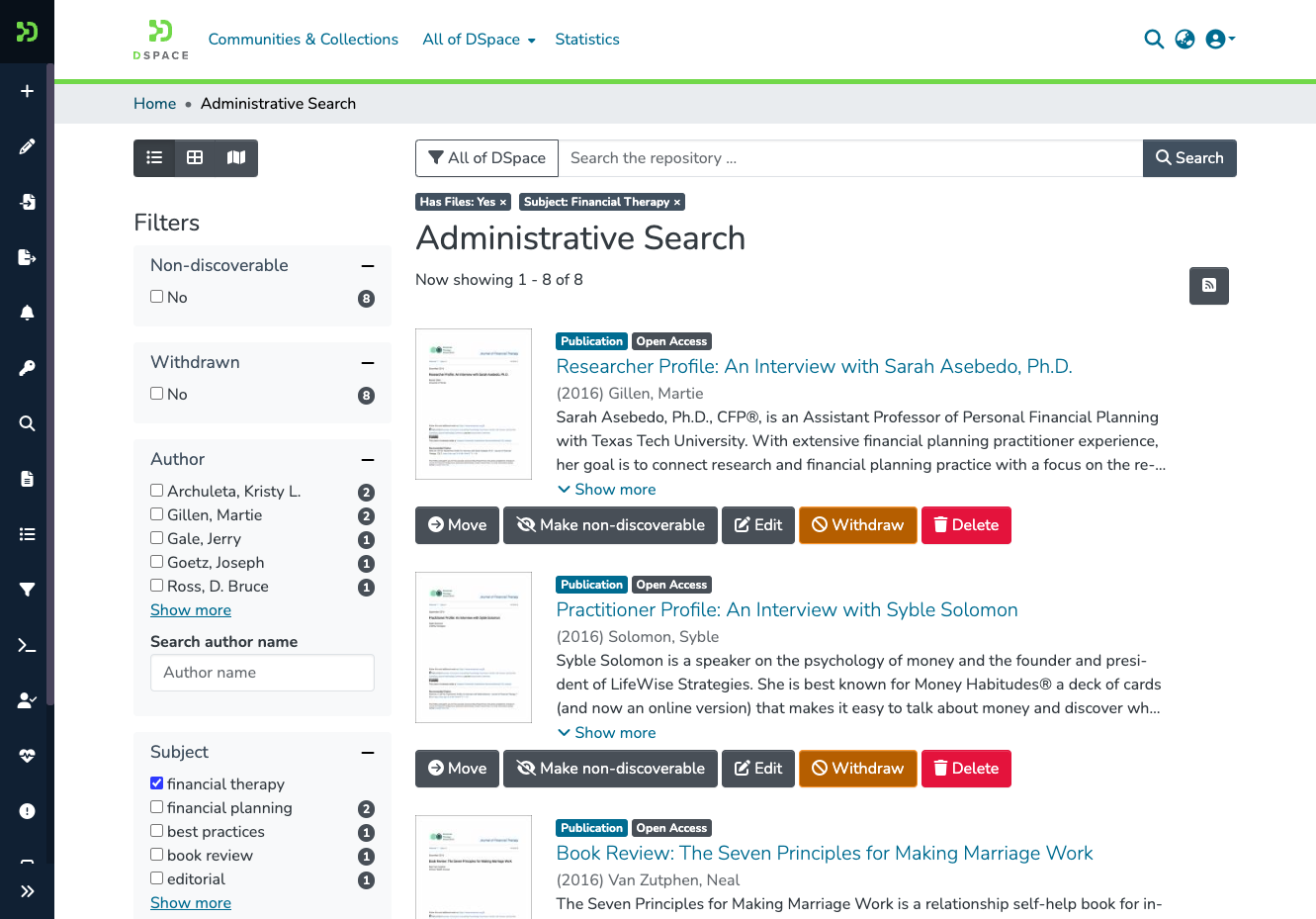This screenshot has width=1316, height=919.
Task: Focus the Search the repository field
Action: click(x=850, y=158)
